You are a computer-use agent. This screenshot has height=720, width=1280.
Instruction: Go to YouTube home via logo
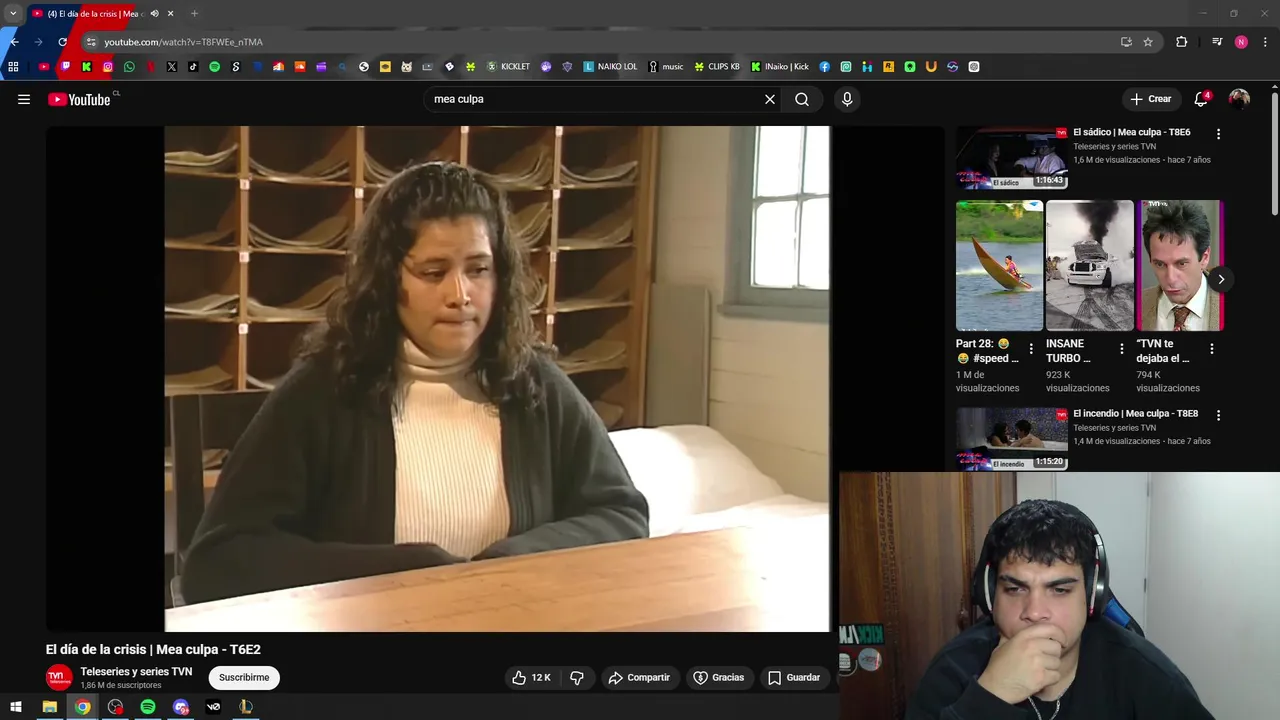(x=79, y=99)
